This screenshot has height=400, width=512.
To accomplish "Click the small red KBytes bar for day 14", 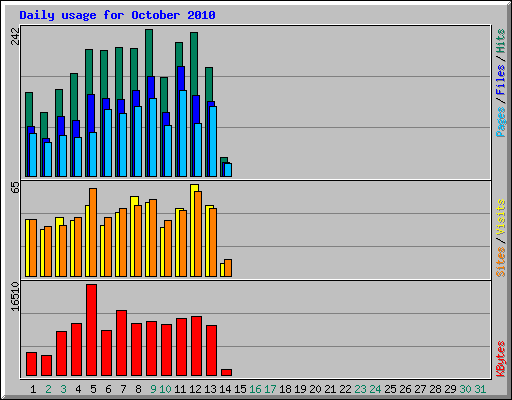I will pyautogui.click(x=227, y=372).
